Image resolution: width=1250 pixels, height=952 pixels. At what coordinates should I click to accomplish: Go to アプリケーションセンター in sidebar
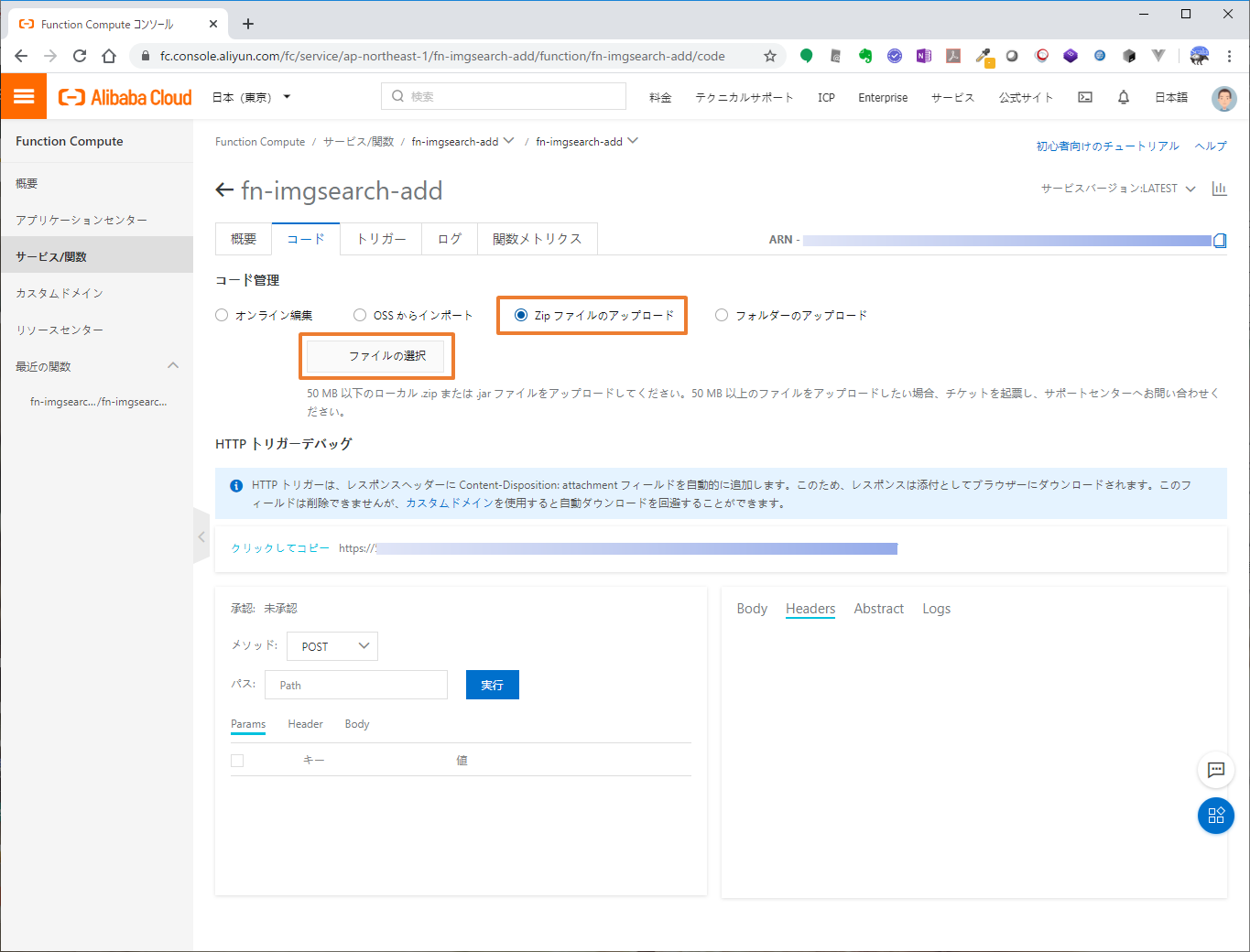pos(82,220)
